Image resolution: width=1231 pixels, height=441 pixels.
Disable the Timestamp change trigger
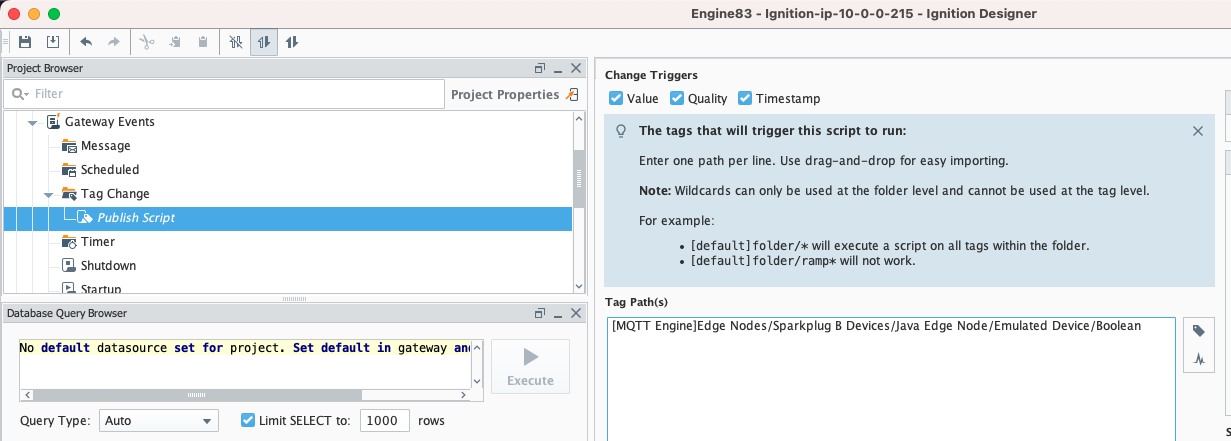[745, 99]
